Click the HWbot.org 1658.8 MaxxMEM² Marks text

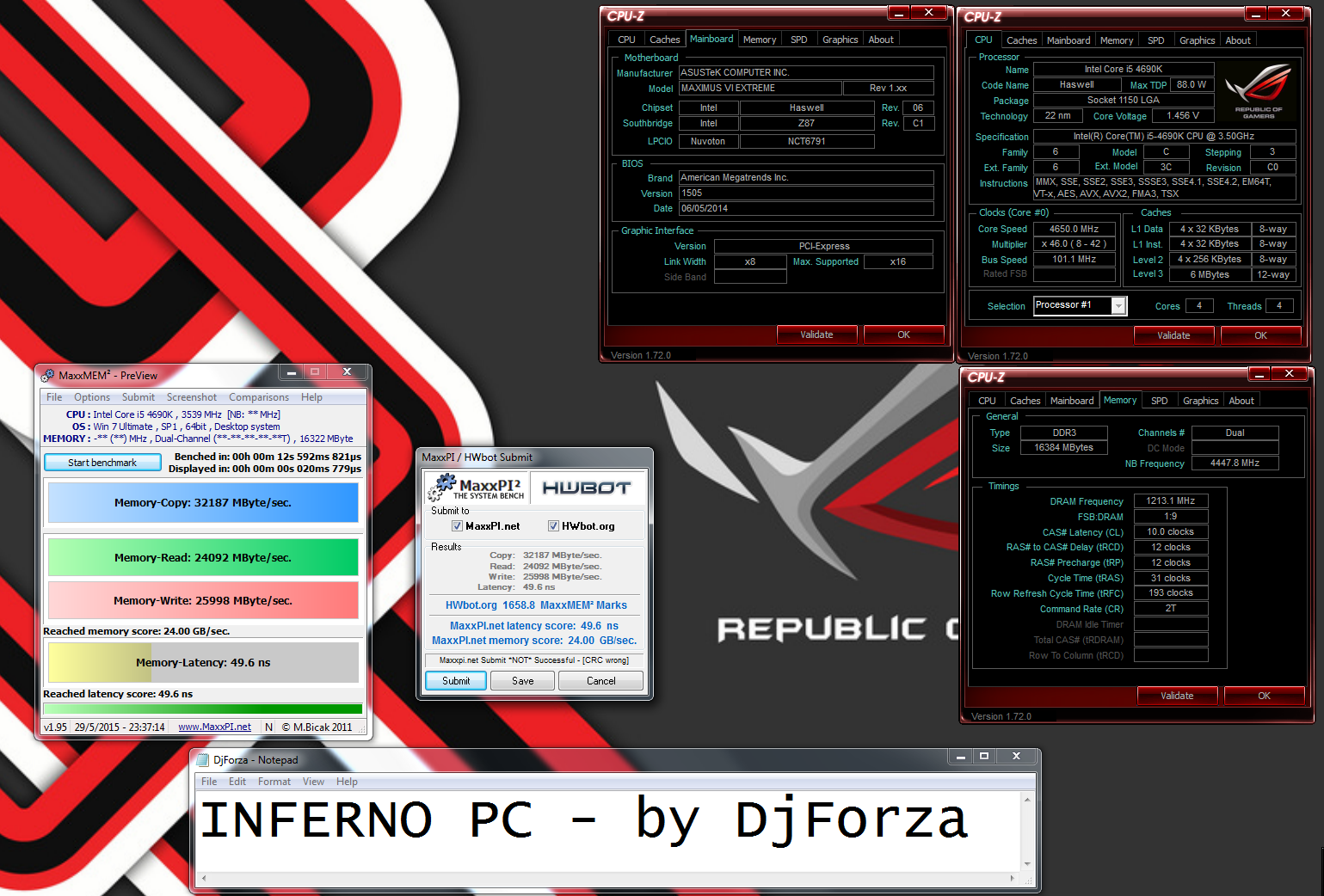coord(536,605)
